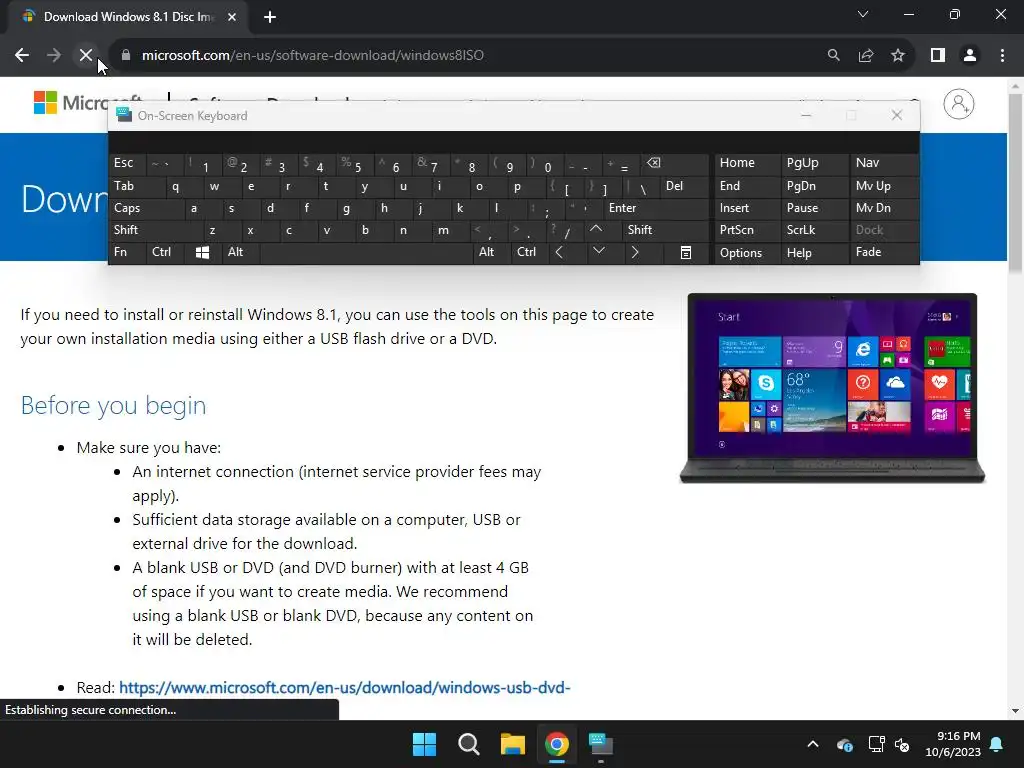Toggle the Caps key on keyboard
1024x768 pixels.
coord(147,208)
